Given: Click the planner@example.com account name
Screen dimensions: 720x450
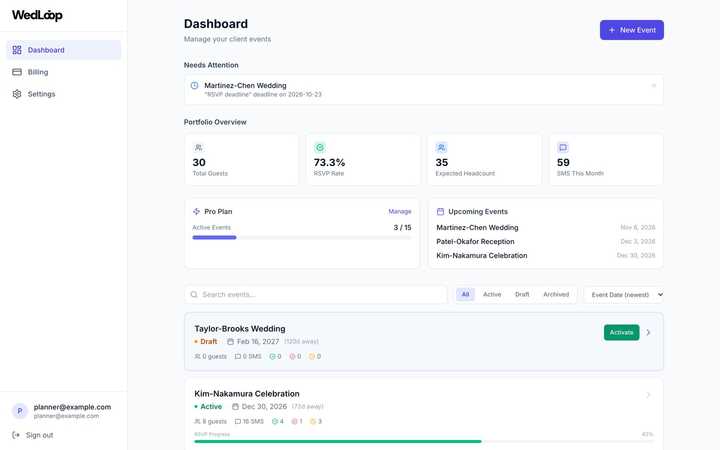Looking at the screenshot, I should (72, 407).
